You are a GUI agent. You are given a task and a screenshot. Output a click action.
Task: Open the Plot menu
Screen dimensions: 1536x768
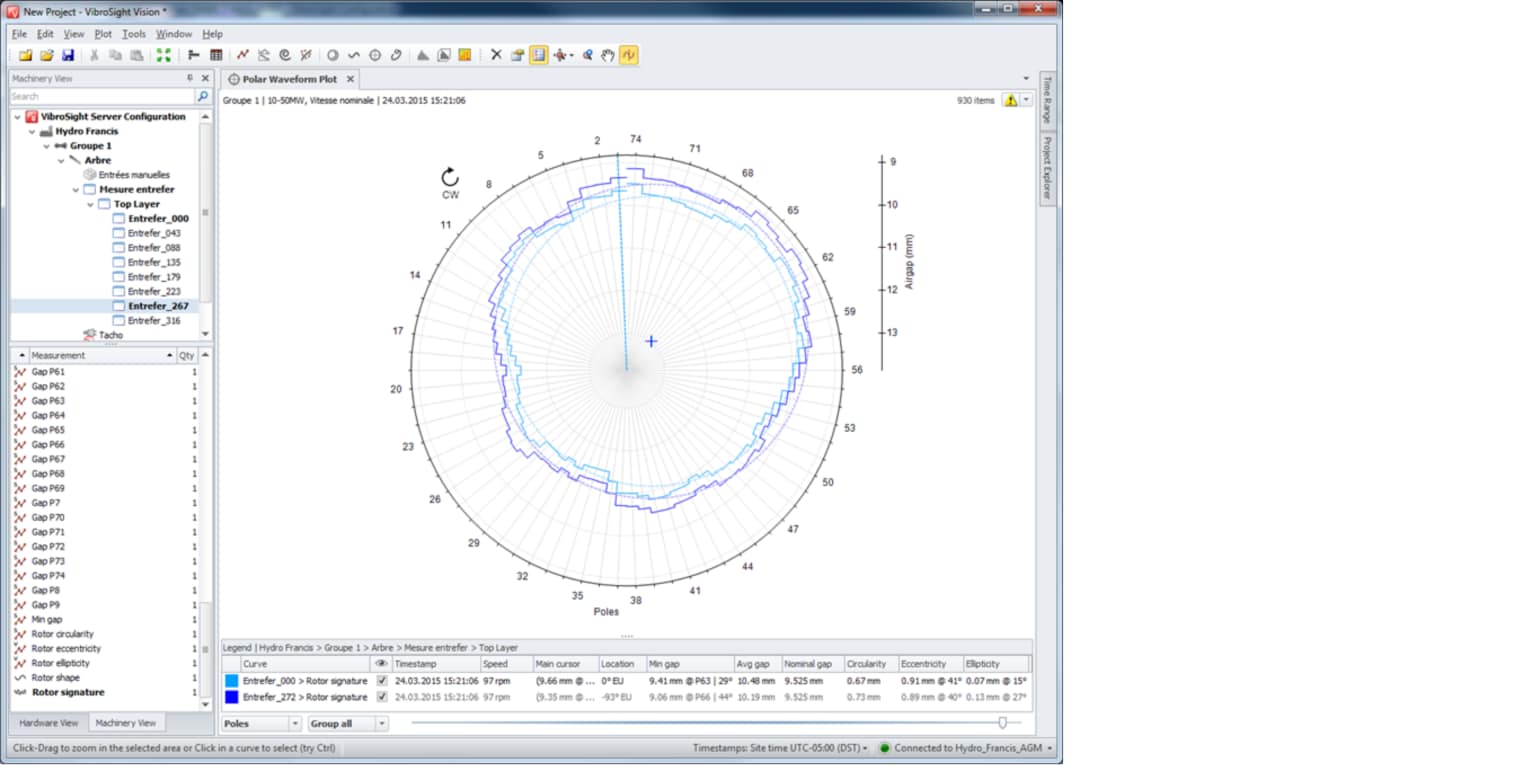[103, 34]
